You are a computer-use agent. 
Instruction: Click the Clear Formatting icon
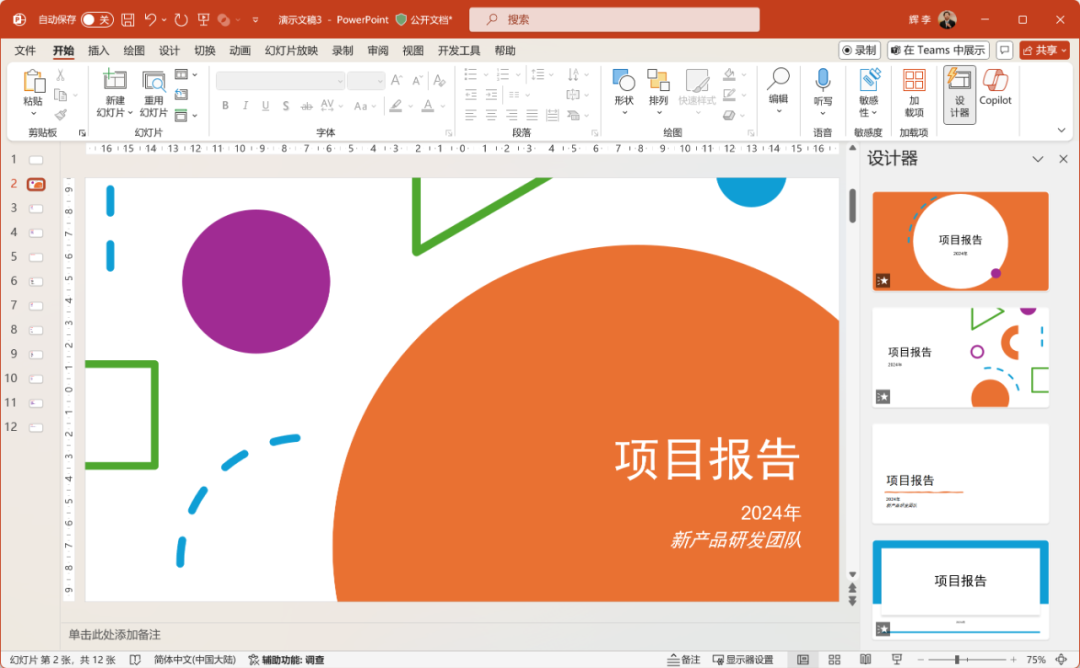point(439,80)
